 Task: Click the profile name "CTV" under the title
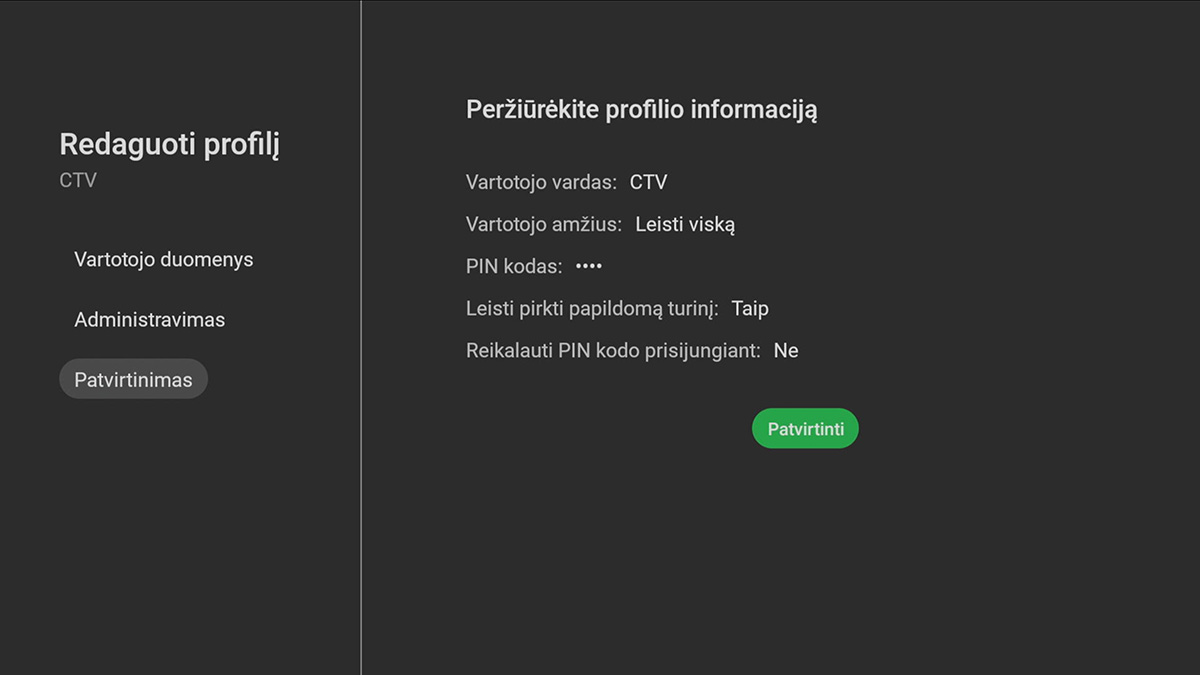tap(77, 180)
